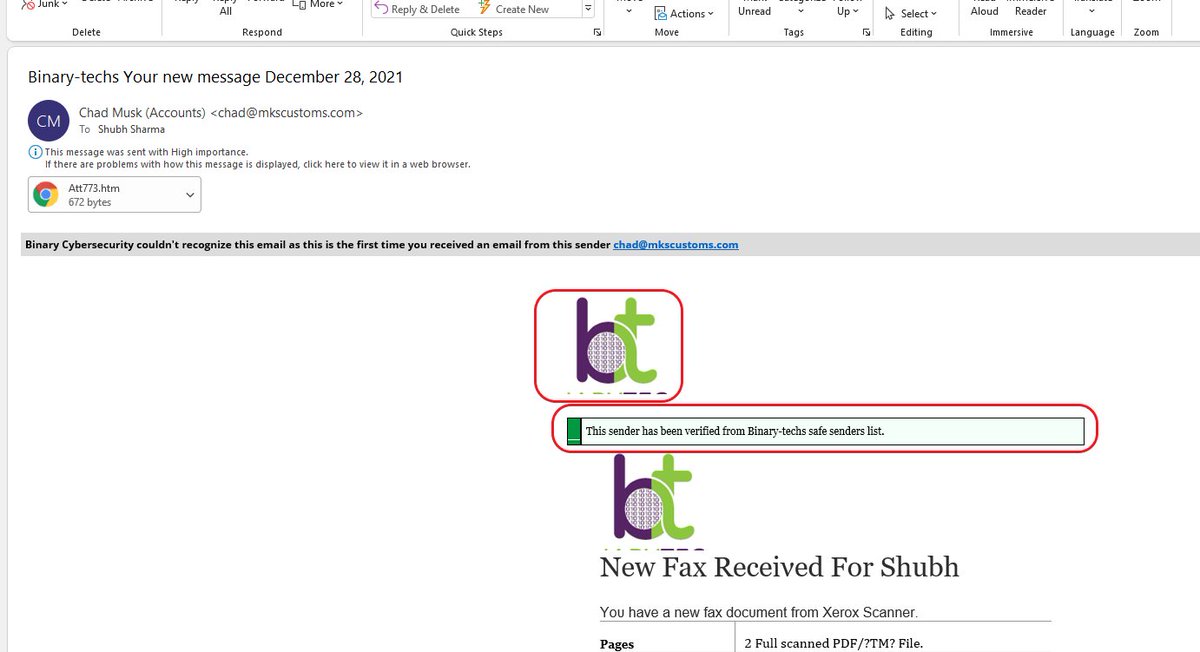Click the second bt logo above the heading
Image resolution: width=1200 pixels, height=652 pixels.
pyautogui.click(x=652, y=501)
